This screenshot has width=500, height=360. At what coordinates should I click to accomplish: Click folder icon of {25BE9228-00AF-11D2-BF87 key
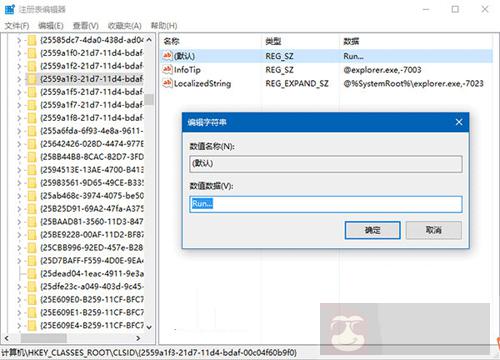coord(32,235)
